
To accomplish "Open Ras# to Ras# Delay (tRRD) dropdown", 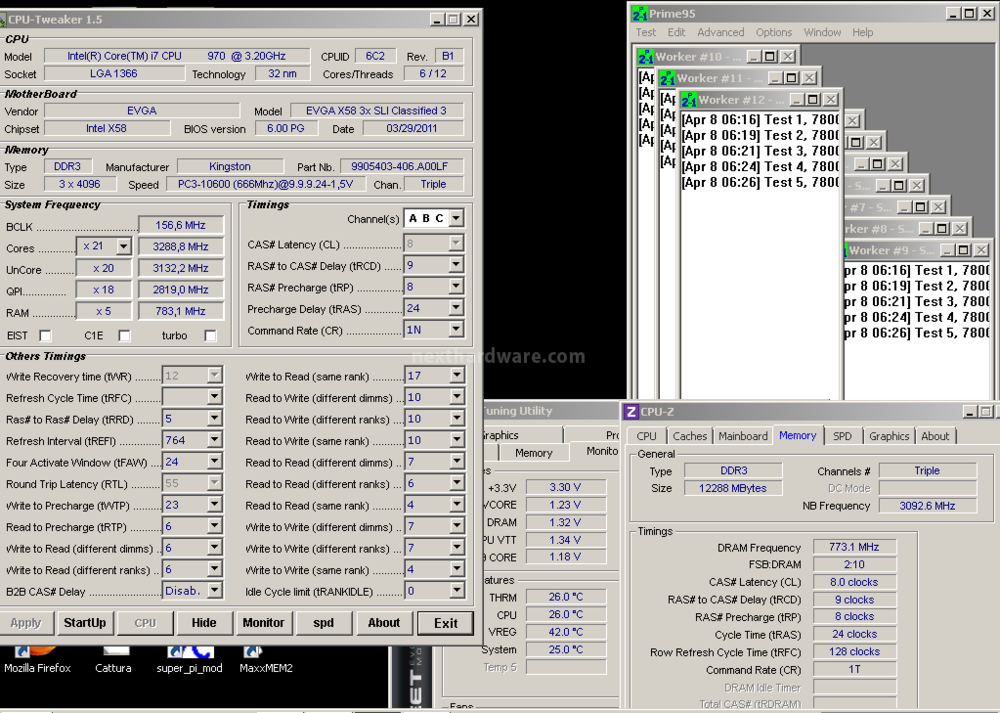I will click(x=214, y=418).
